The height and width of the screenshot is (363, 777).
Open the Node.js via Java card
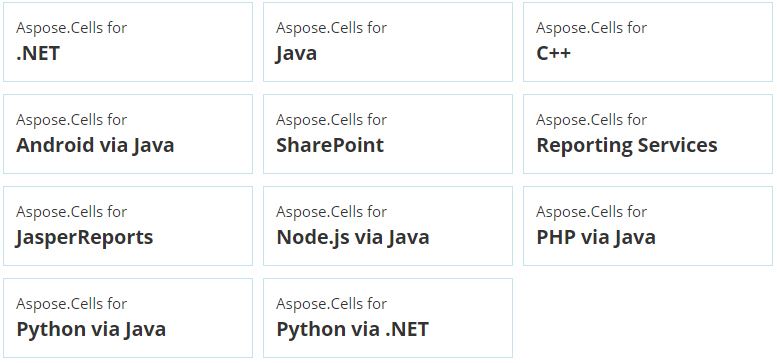pos(388,226)
